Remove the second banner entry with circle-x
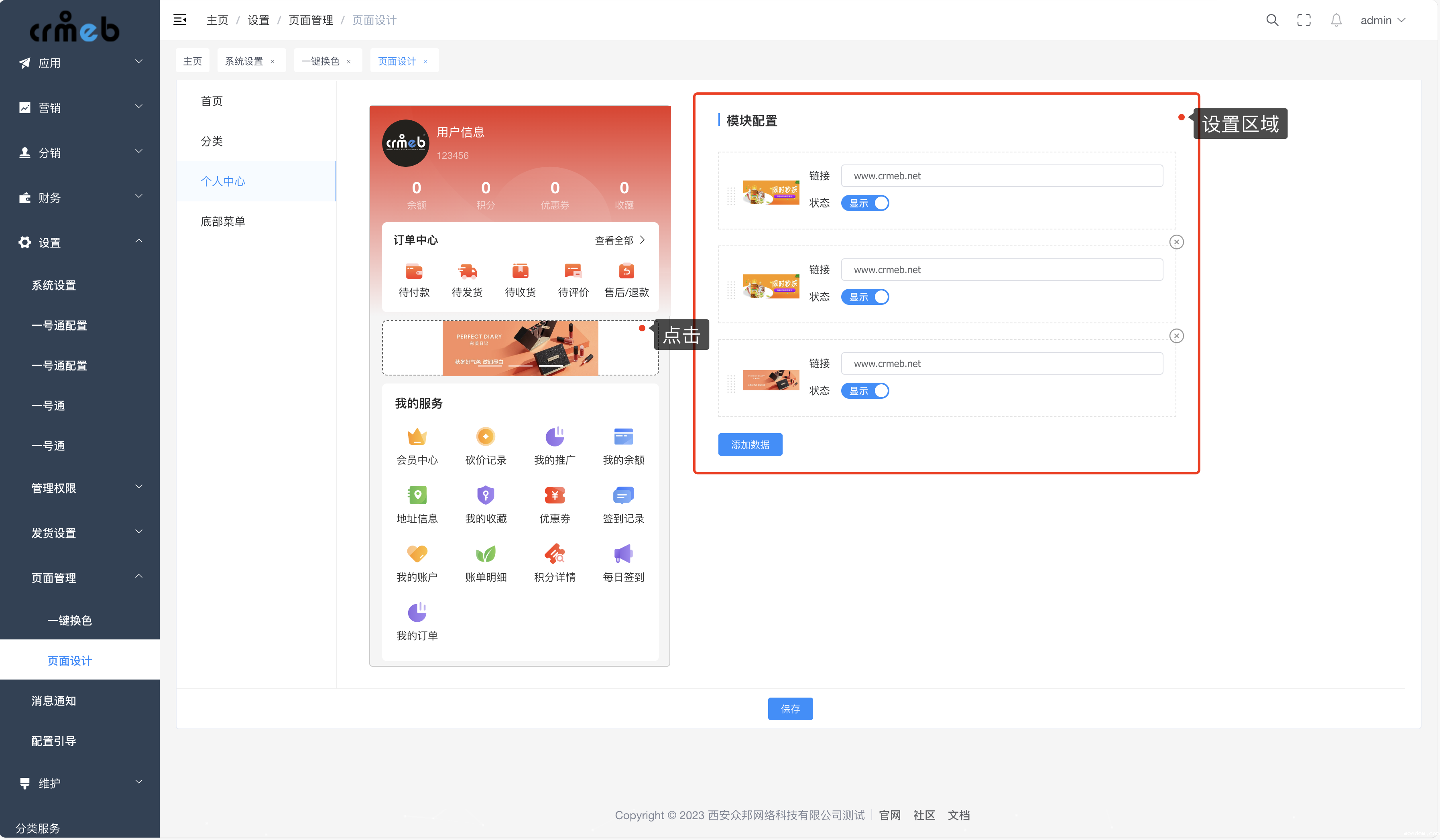 (1176, 242)
